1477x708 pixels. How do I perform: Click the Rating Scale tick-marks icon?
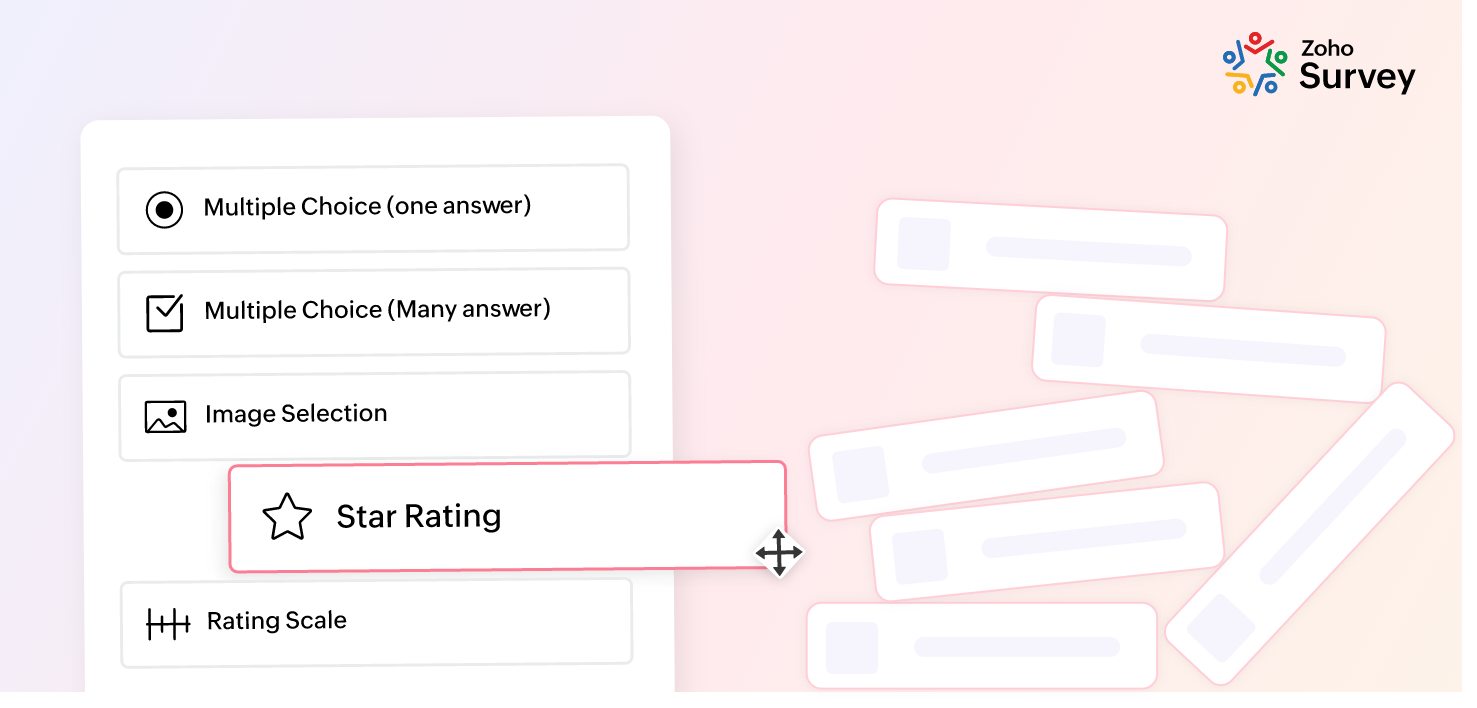click(x=168, y=624)
